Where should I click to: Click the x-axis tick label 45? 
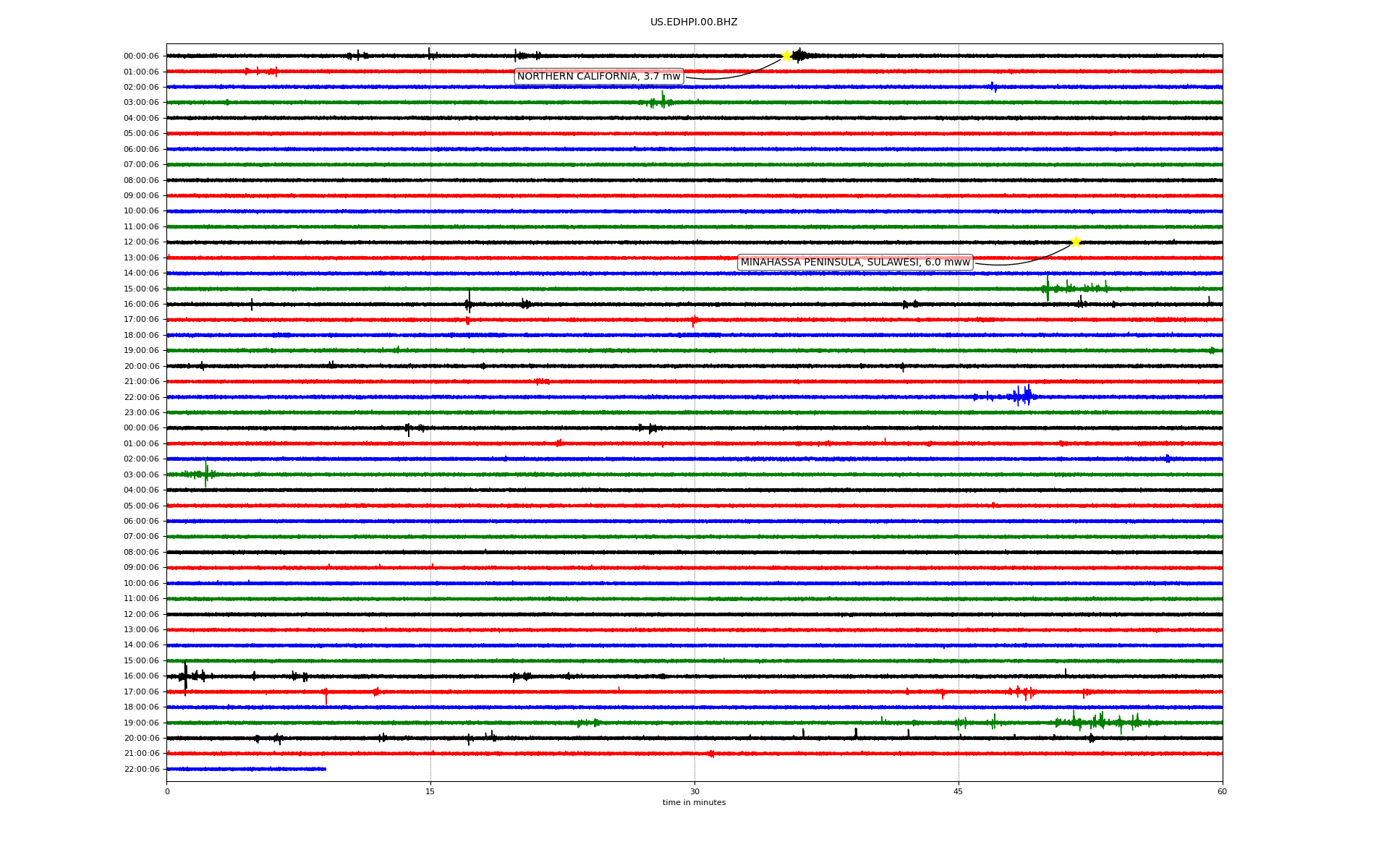959,791
